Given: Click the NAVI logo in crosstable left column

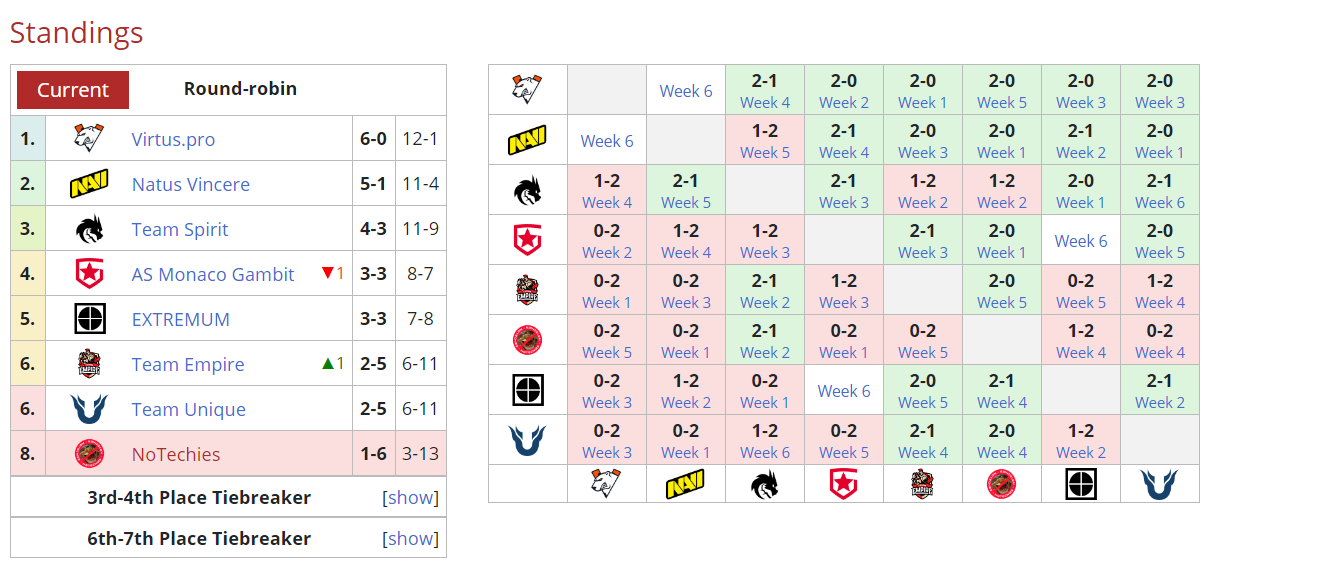Looking at the screenshot, I should (x=527, y=141).
